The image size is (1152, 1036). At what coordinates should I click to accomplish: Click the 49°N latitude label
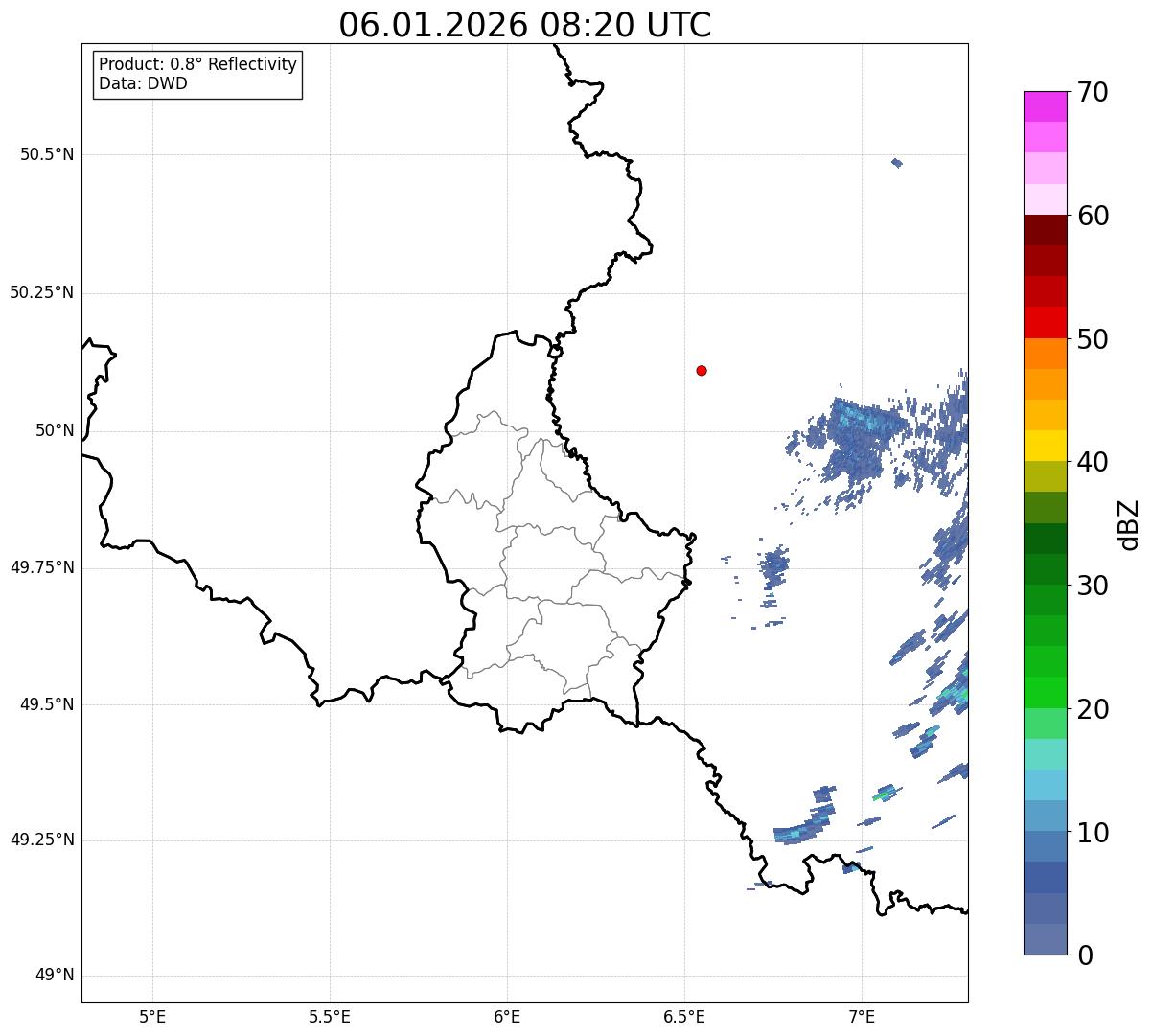[x=55, y=975]
